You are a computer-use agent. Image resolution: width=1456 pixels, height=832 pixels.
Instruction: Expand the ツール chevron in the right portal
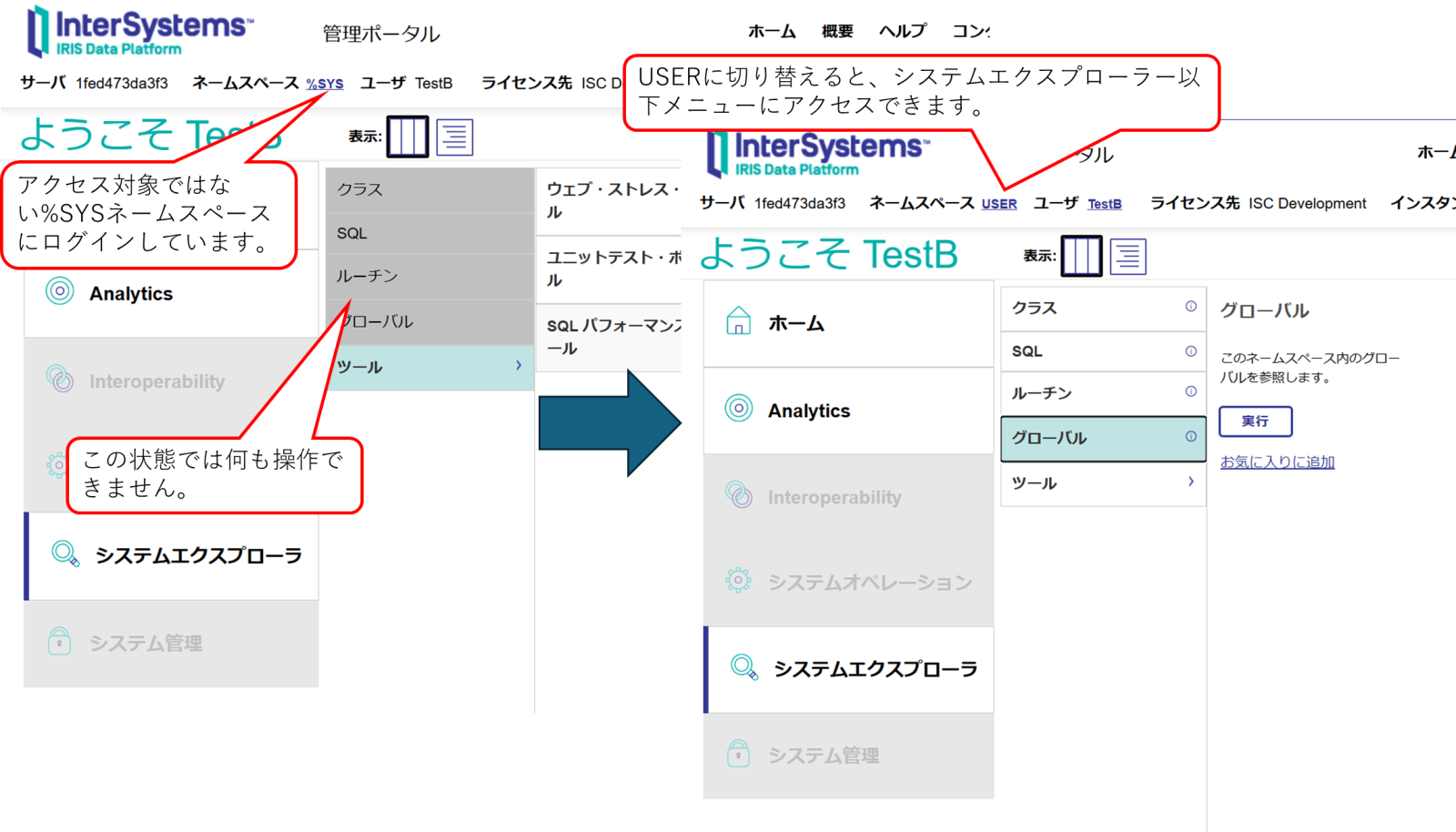(x=1190, y=482)
